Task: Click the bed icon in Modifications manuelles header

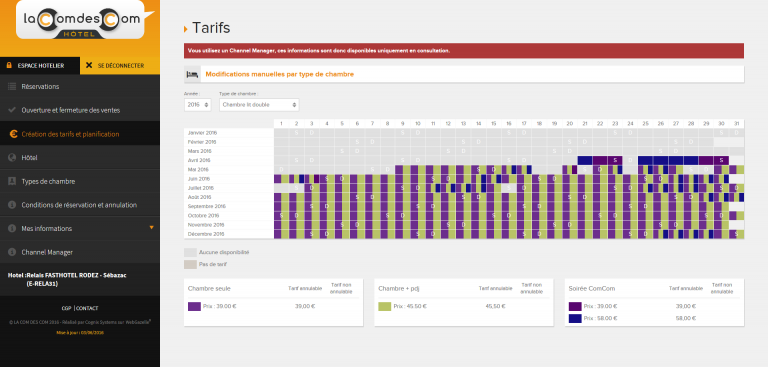Action: (192, 74)
